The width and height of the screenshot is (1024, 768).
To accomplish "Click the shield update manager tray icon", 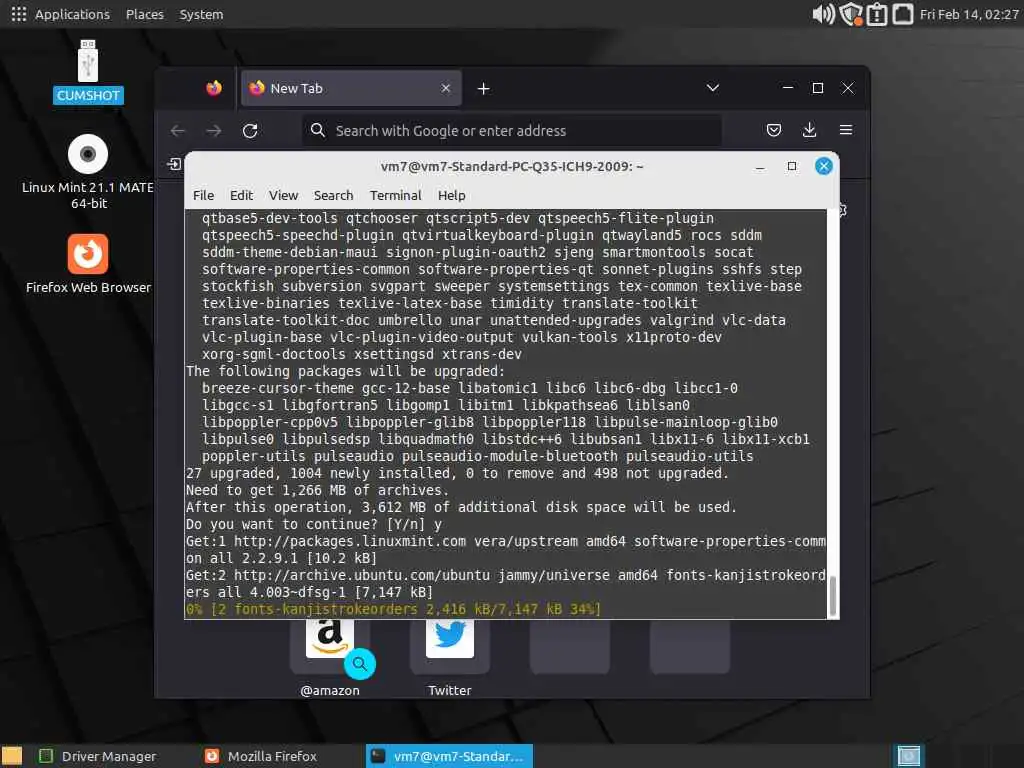I will coord(850,14).
